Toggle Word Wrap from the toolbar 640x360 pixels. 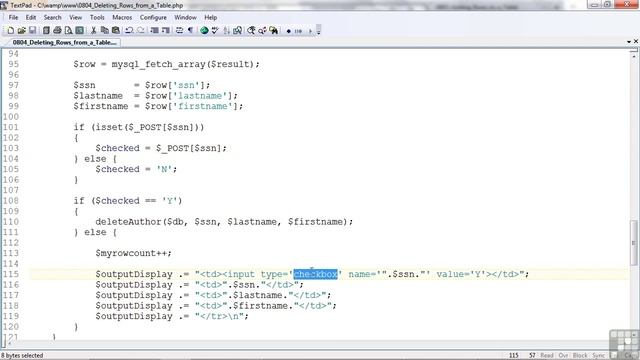click(179, 31)
